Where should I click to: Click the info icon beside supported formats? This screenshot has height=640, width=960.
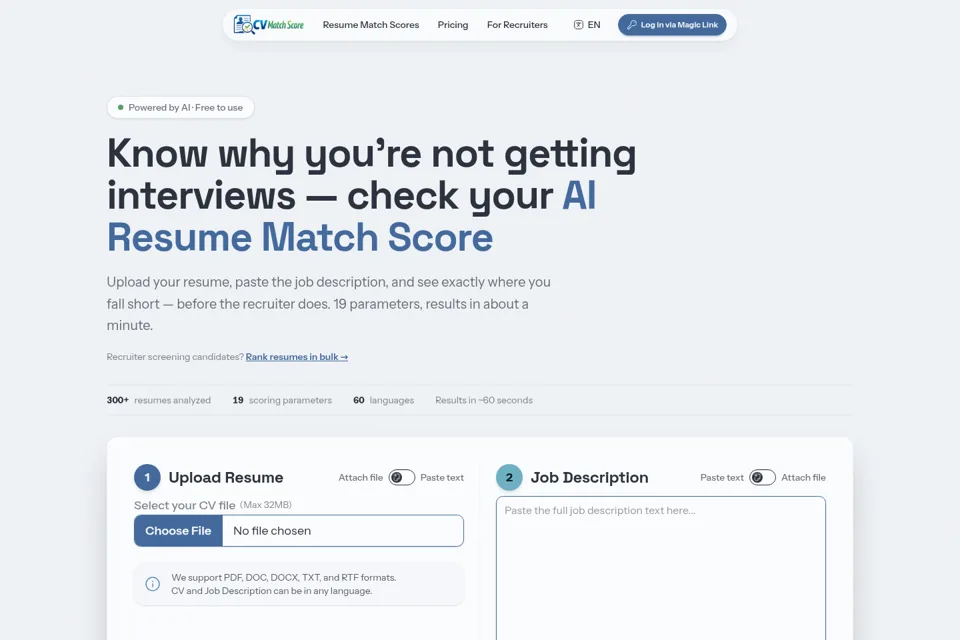pyautogui.click(x=152, y=584)
